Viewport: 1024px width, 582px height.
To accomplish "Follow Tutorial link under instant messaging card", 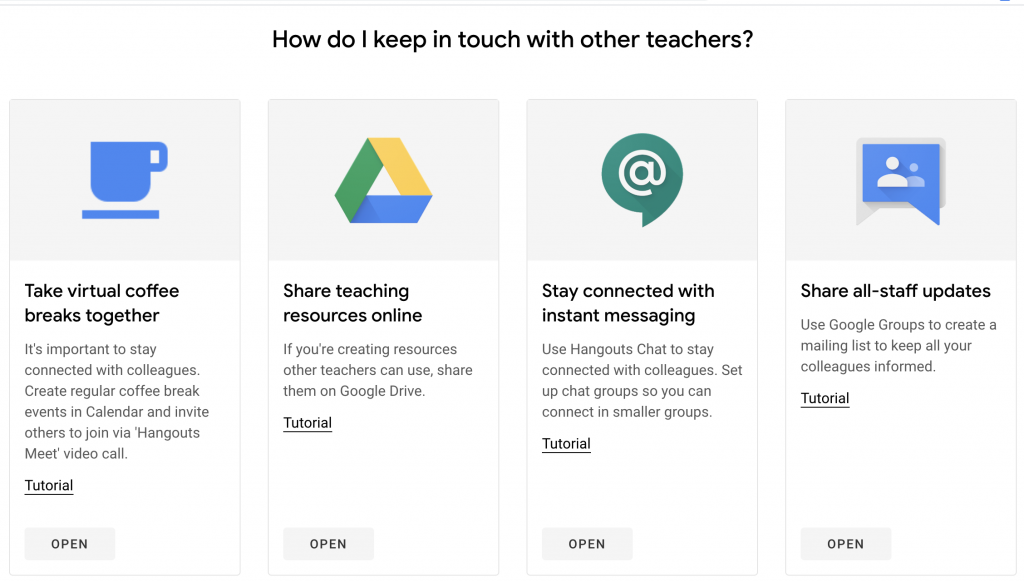I will coord(566,444).
